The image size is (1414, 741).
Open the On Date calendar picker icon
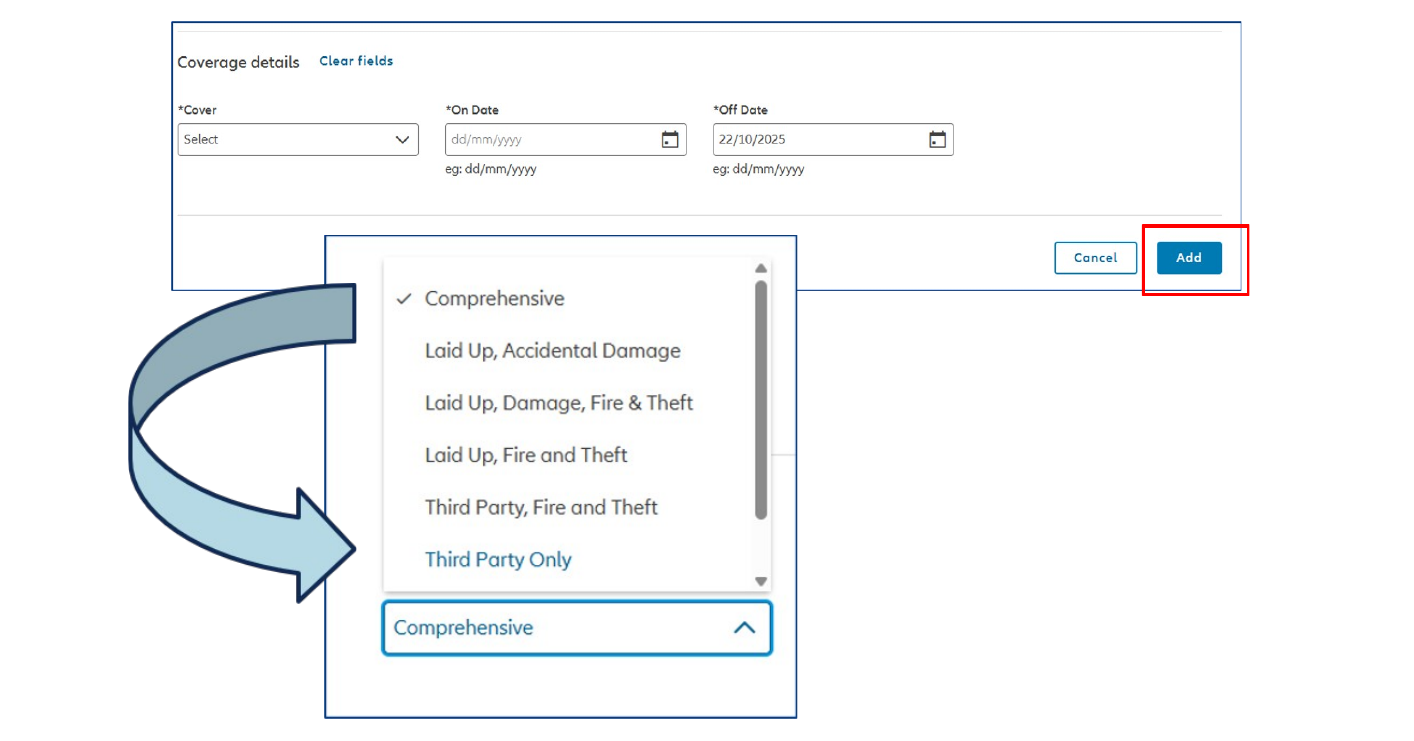tap(670, 140)
